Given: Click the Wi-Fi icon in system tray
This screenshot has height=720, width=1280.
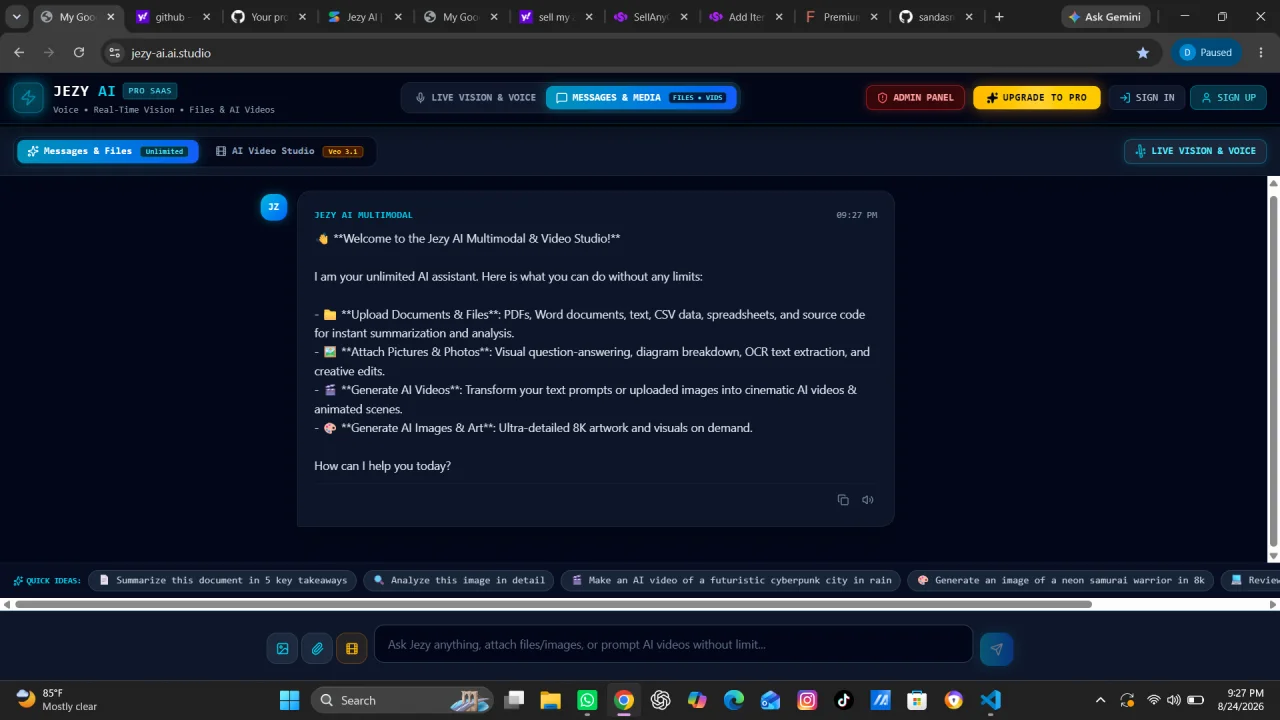Looking at the screenshot, I should (x=1153, y=700).
